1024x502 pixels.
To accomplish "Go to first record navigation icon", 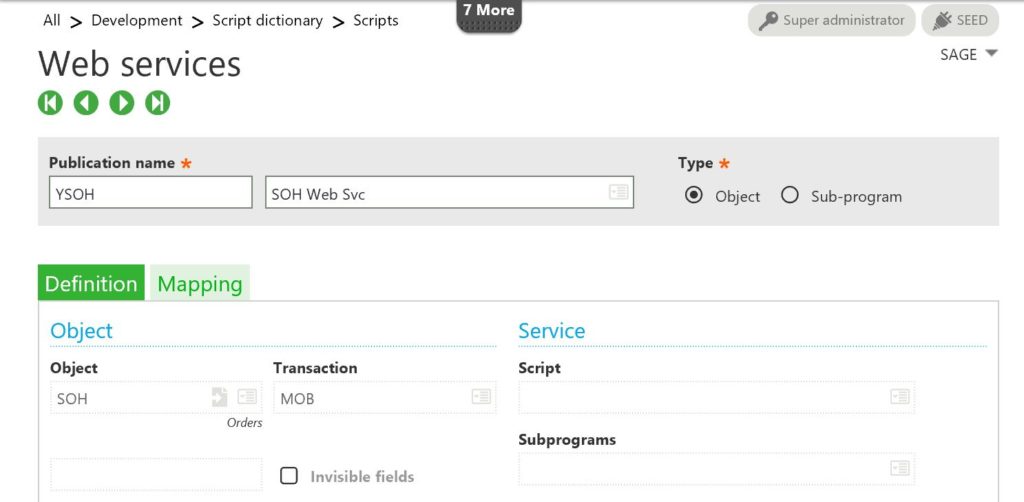I will pos(50,102).
